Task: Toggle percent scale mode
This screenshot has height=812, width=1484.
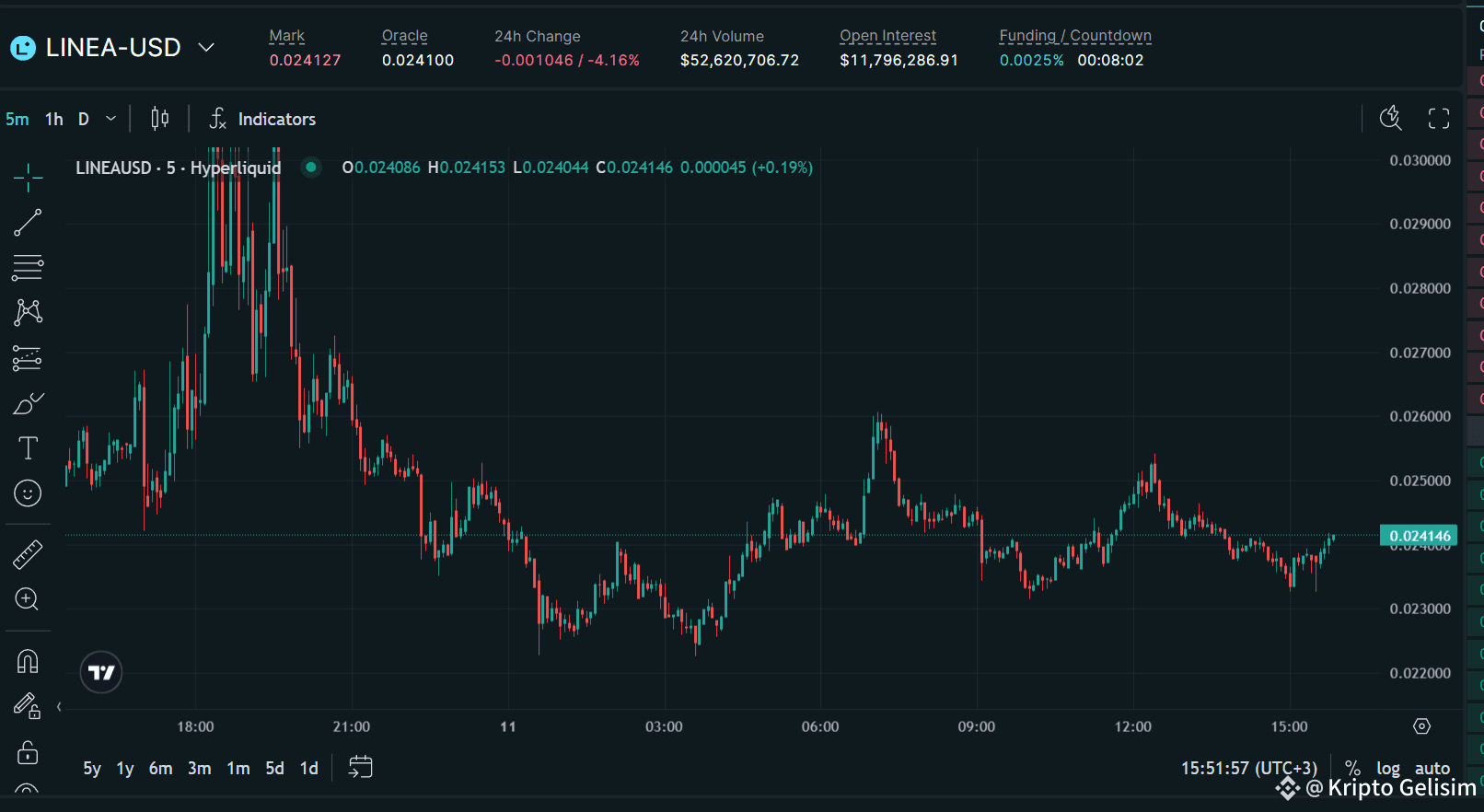Action: [x=1352, y=768]
